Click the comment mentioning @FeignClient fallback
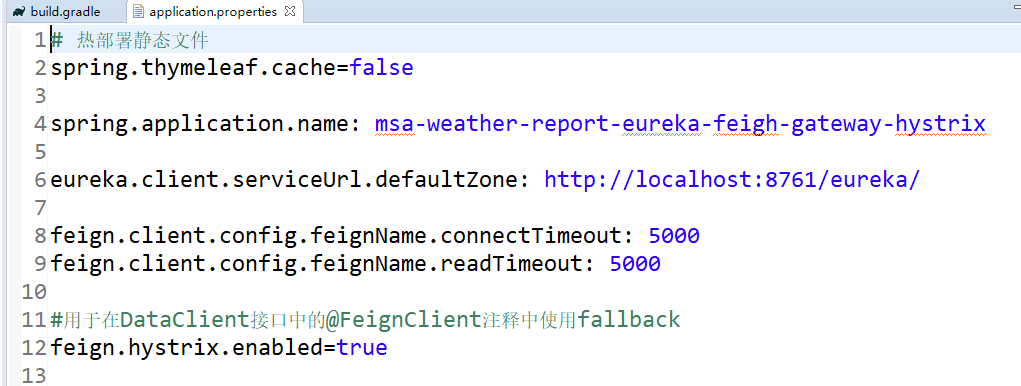The height and width of the screenshot is (386, 1021). pos(365,320)
